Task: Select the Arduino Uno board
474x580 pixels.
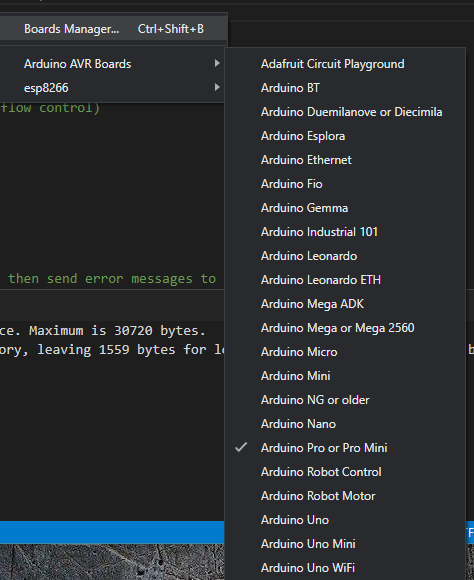Action: (x=345, y=520)
